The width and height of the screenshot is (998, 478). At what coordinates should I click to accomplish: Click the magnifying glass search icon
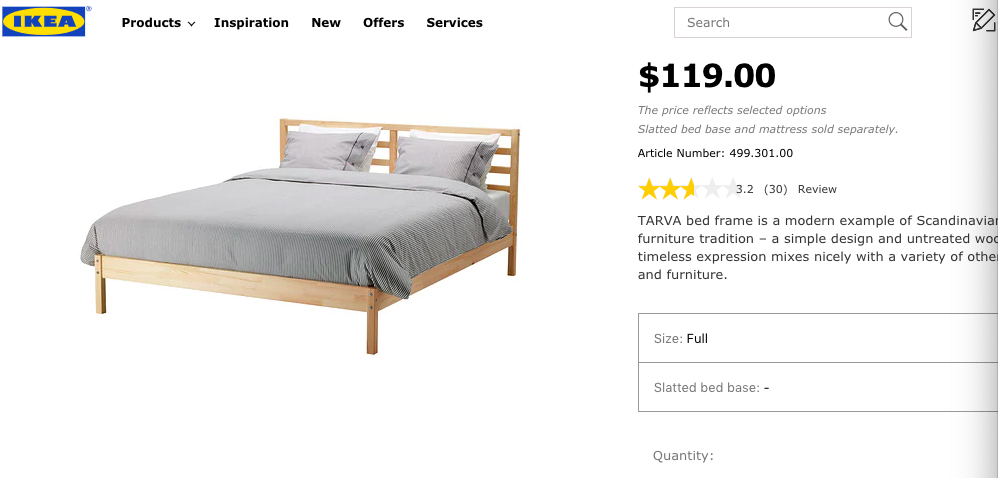897,22
